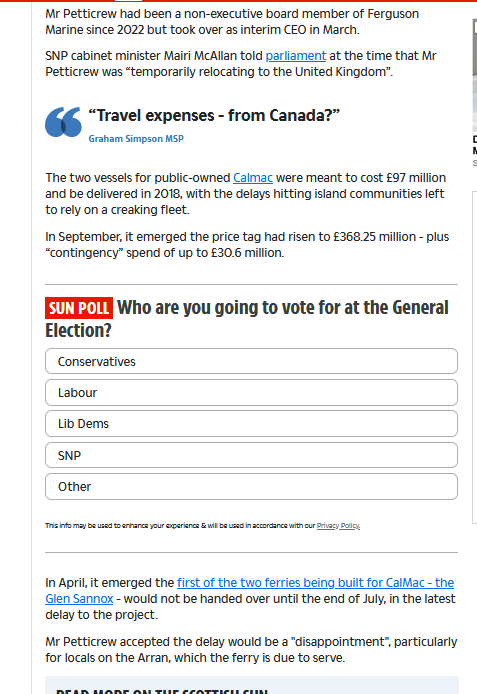Image resolution: width=477 pixels, height=694 pixels.
Task: Click the blue quotation marks icon
Action: 63,122
